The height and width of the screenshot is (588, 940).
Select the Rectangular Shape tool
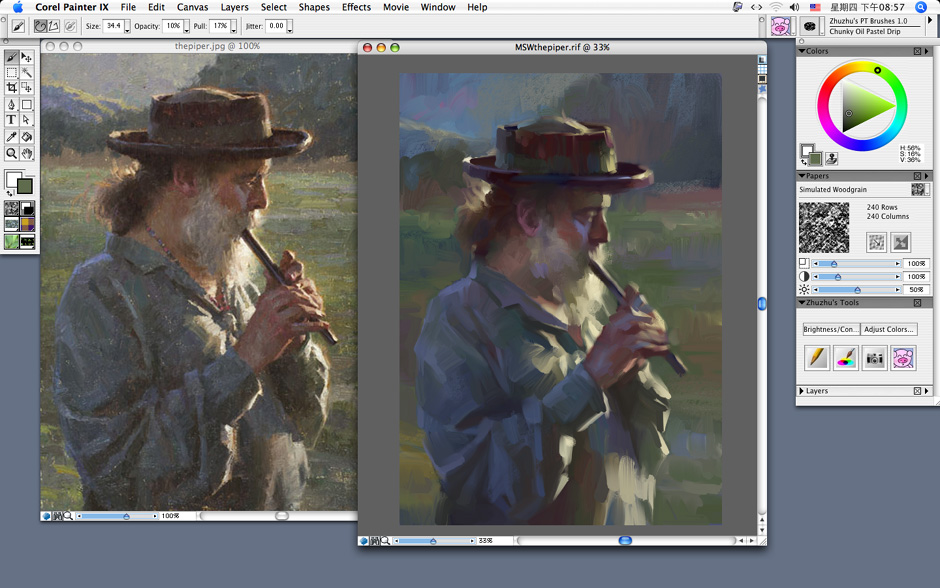coord(26,104)
